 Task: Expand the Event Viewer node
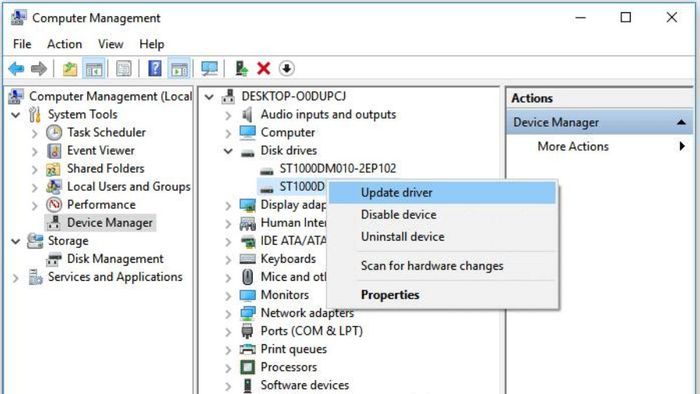(x=35, y=151)
